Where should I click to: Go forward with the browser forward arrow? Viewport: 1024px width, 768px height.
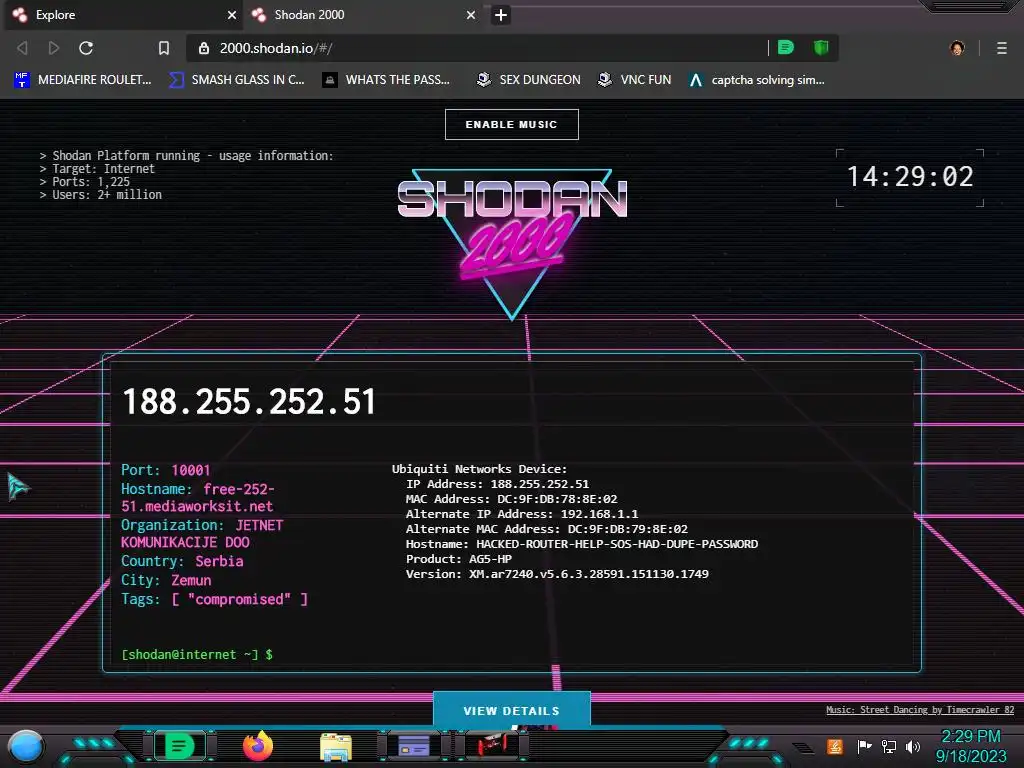coord(54,48)
